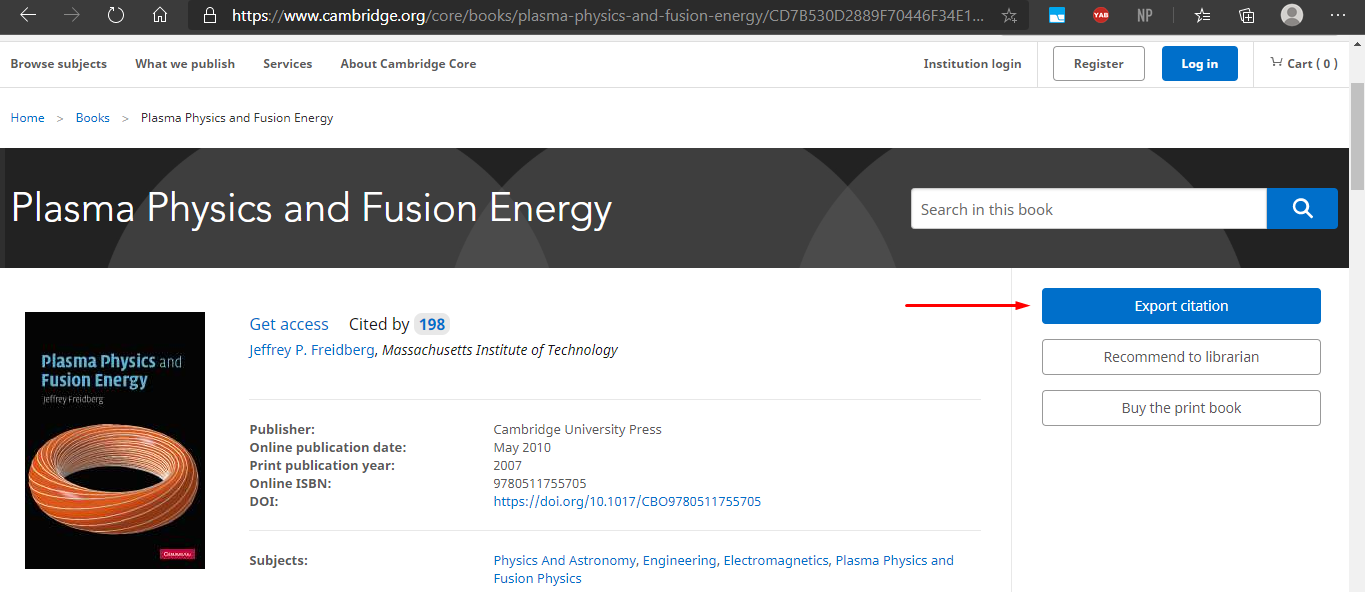Open the shopping Cart
The image size is (1365, 592).
[1303, 63]
